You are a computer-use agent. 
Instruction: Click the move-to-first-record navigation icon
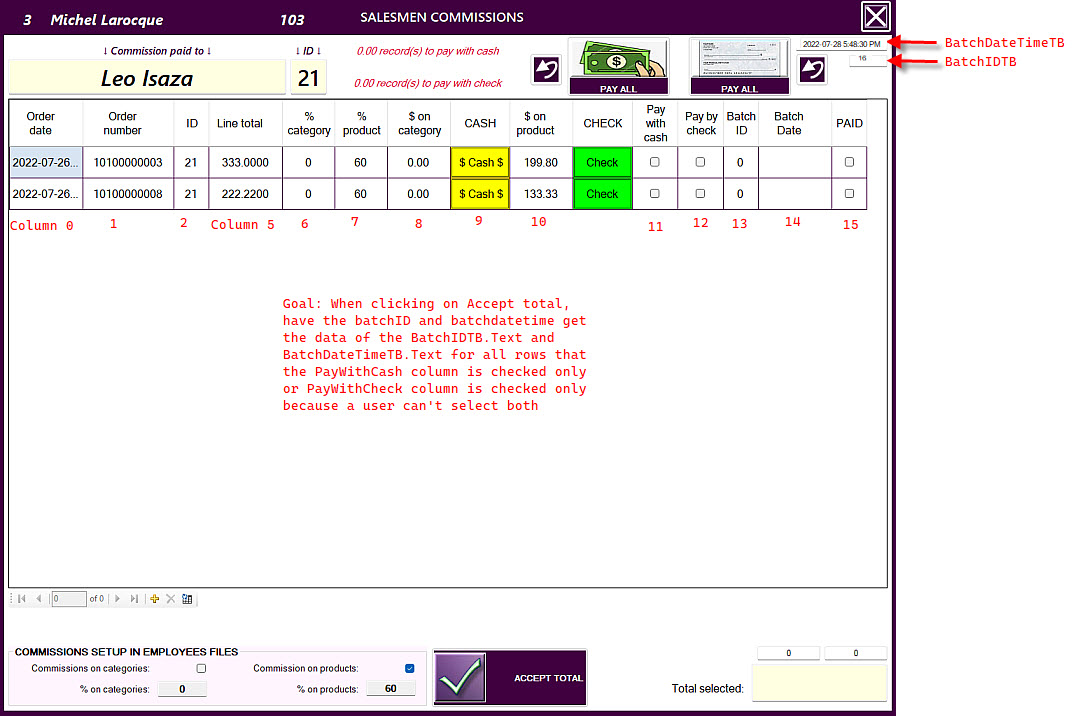(x=22, y=598)
